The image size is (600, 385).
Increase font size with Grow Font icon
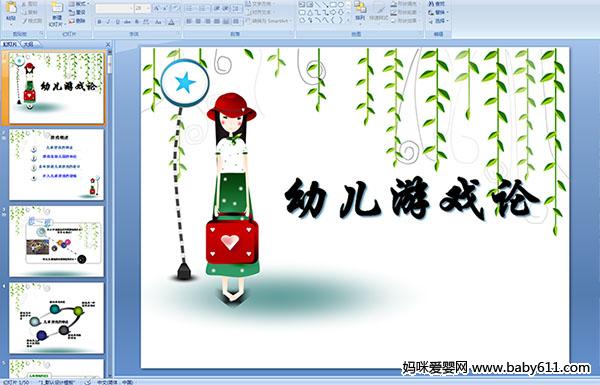[x=157, y=8]
